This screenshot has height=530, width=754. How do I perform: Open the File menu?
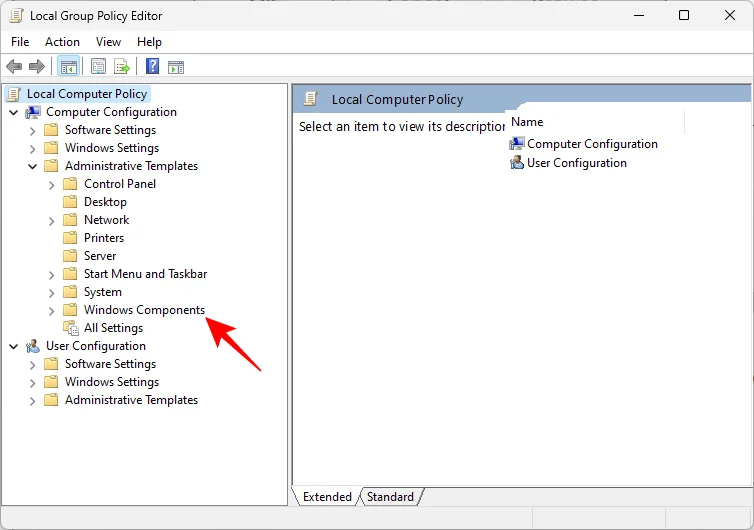click(x=20, y=42)
